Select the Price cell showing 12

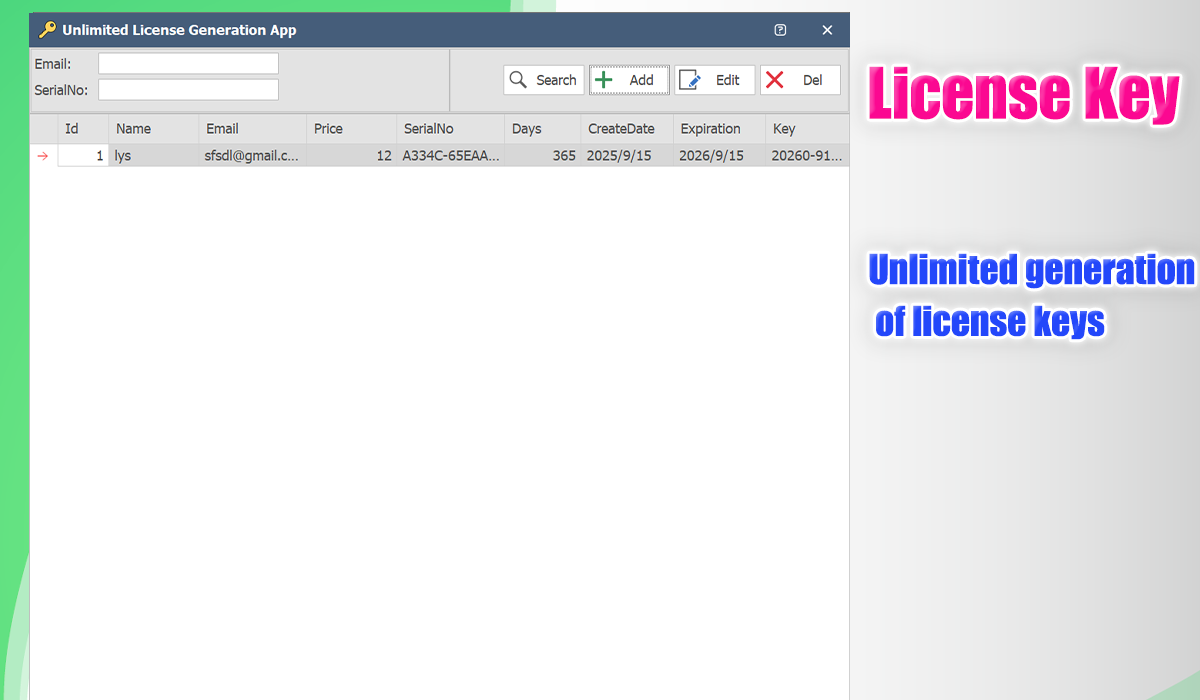352,156
